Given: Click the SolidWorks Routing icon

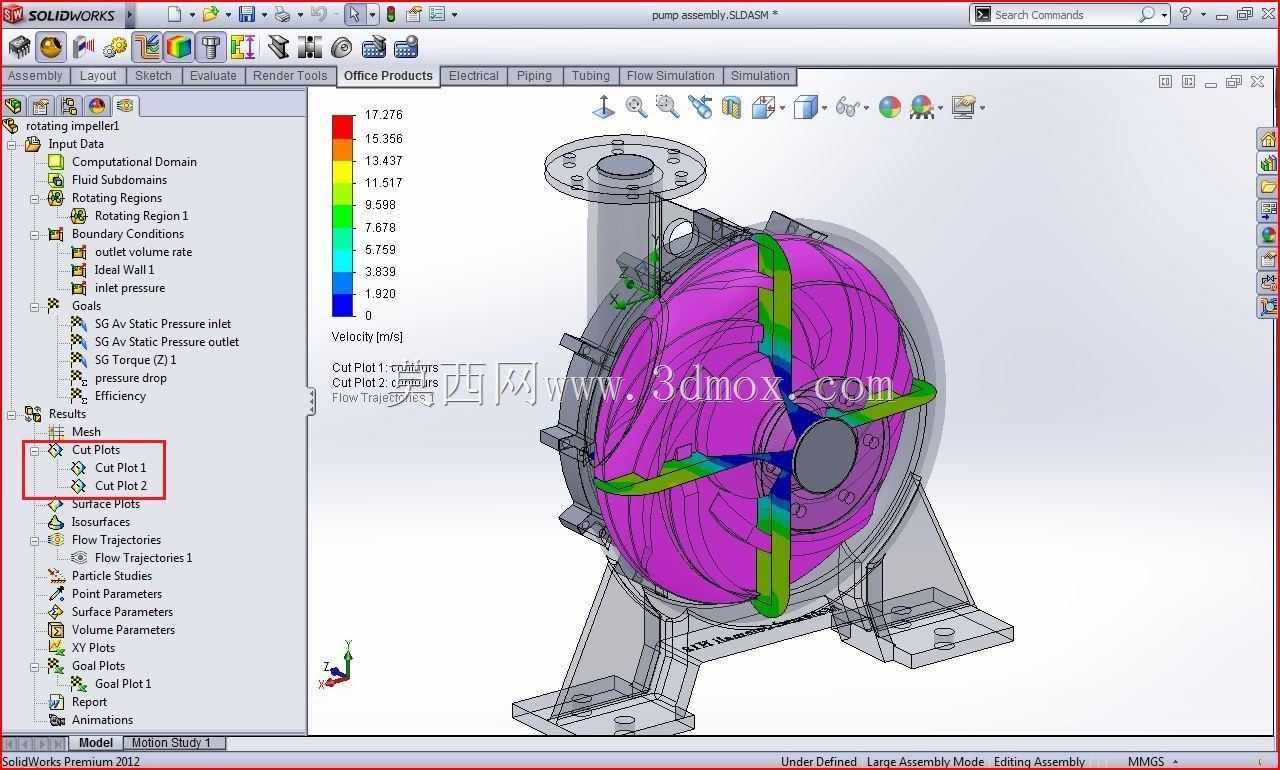Looking at the screenshot, I should pos(147,47).
